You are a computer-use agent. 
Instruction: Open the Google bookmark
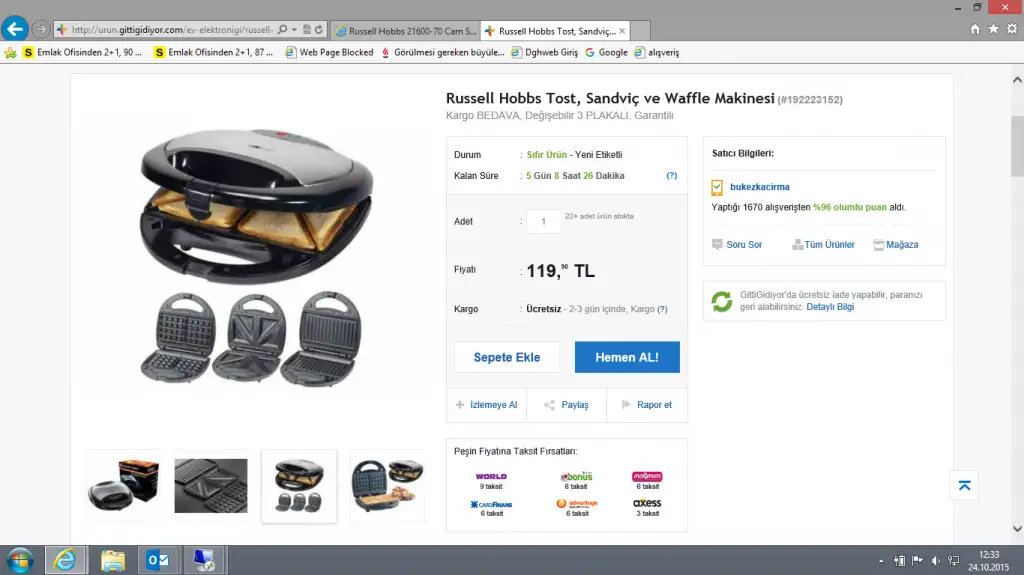[606, 52]
